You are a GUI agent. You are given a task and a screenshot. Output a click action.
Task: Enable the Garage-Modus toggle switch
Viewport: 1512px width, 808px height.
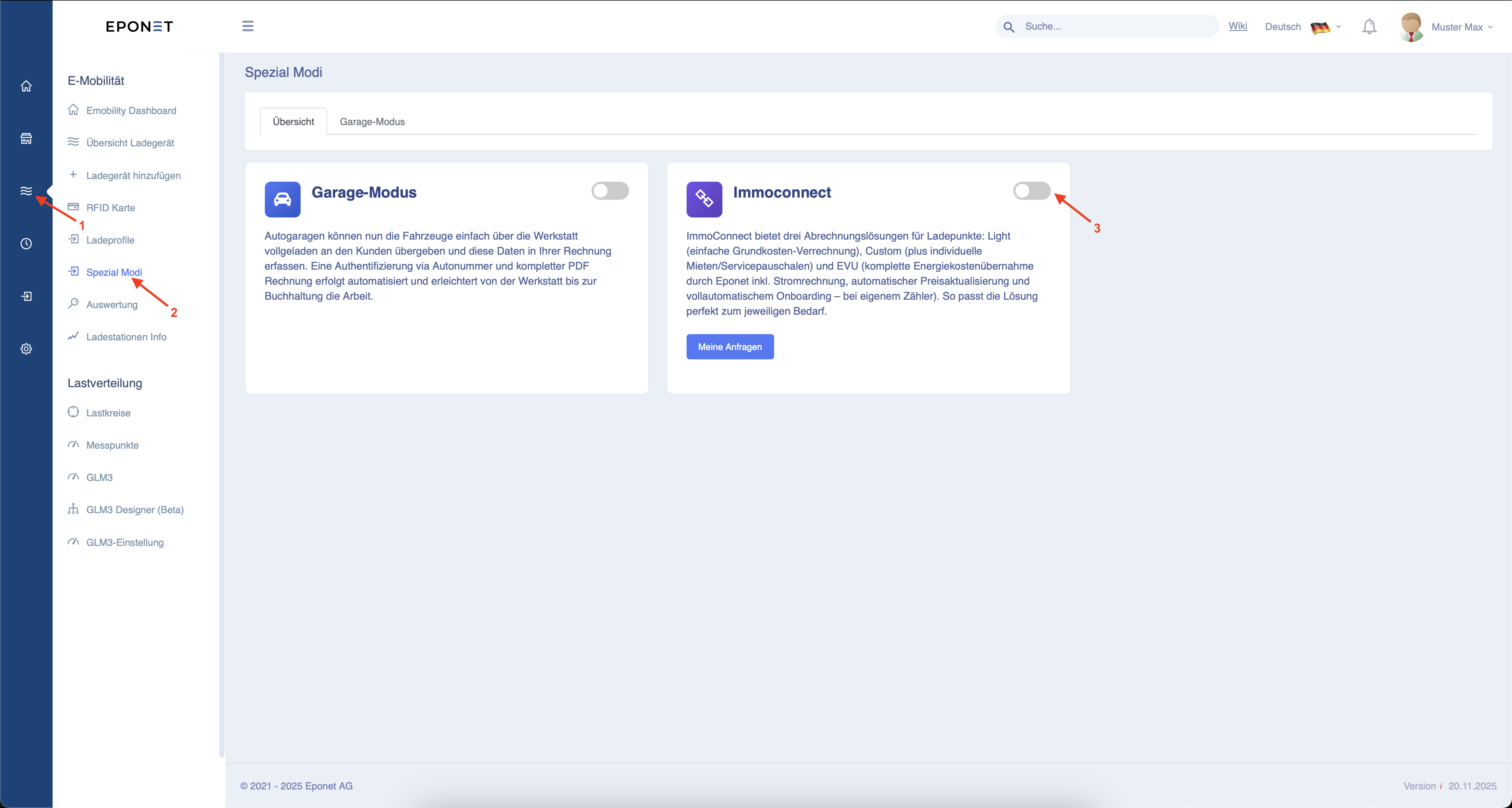click(610, 191)
